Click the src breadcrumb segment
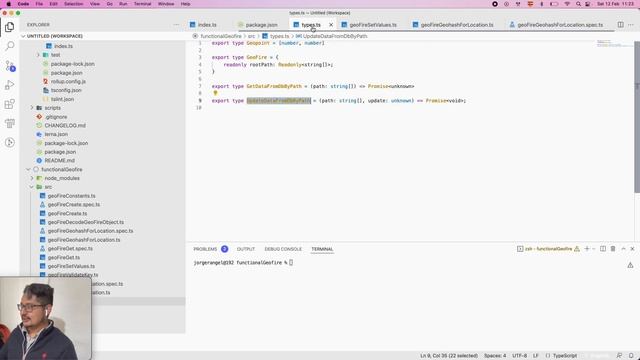Viewport: 640px width, 360px height. 251,36
